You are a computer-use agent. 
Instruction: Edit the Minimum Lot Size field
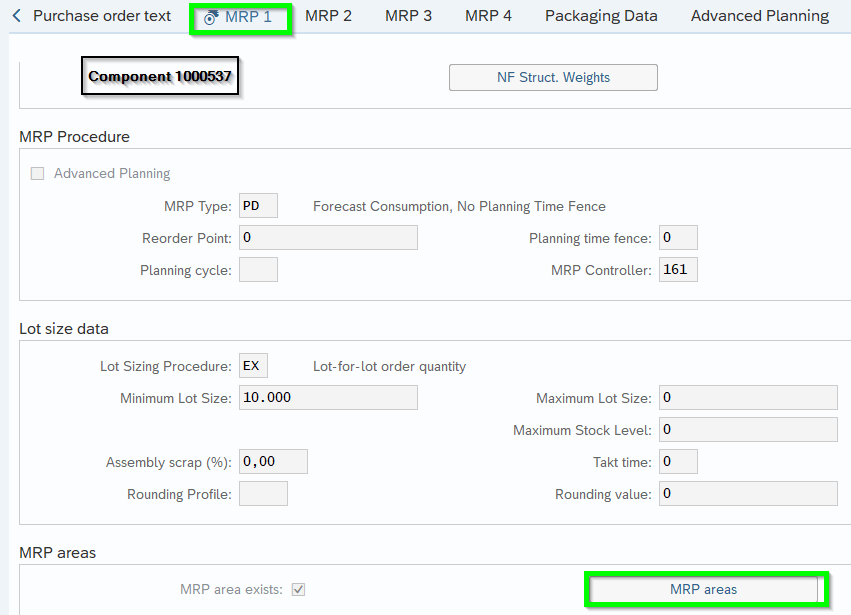tap(327, 398)
